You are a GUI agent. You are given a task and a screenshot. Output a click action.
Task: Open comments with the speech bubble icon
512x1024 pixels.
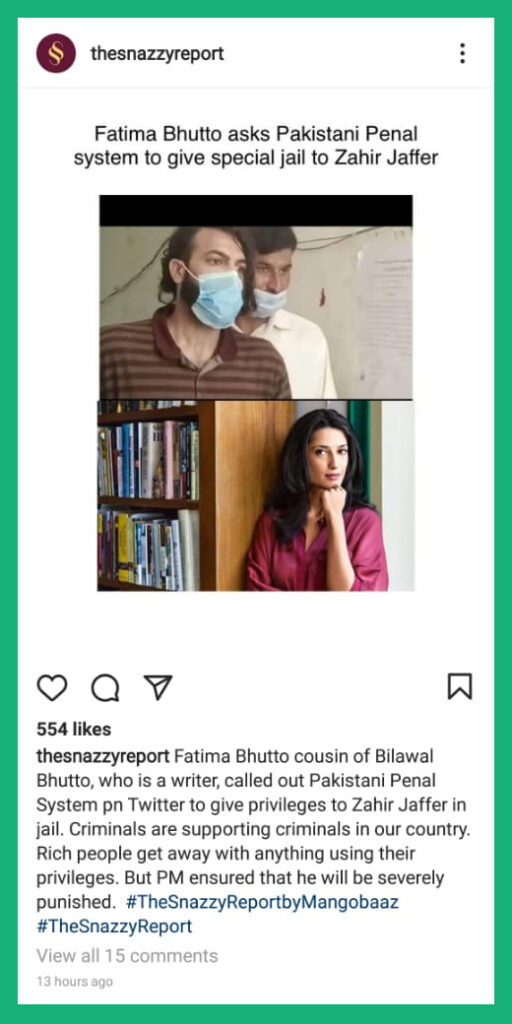click(x=105, y=688)
